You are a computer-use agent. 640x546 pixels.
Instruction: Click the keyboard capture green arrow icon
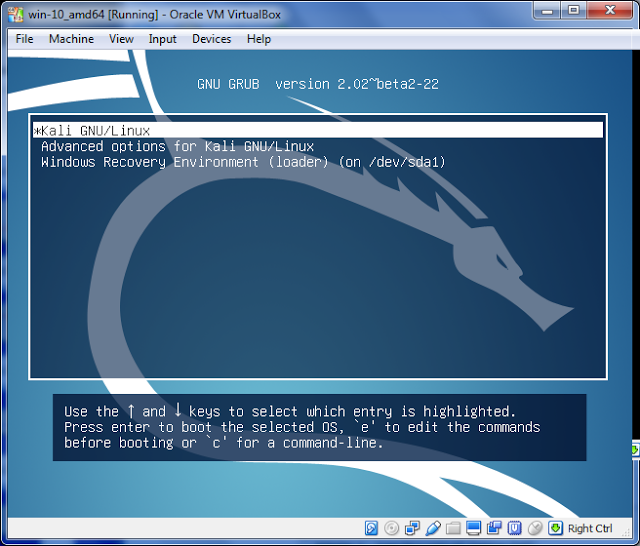tap(555, 528)
